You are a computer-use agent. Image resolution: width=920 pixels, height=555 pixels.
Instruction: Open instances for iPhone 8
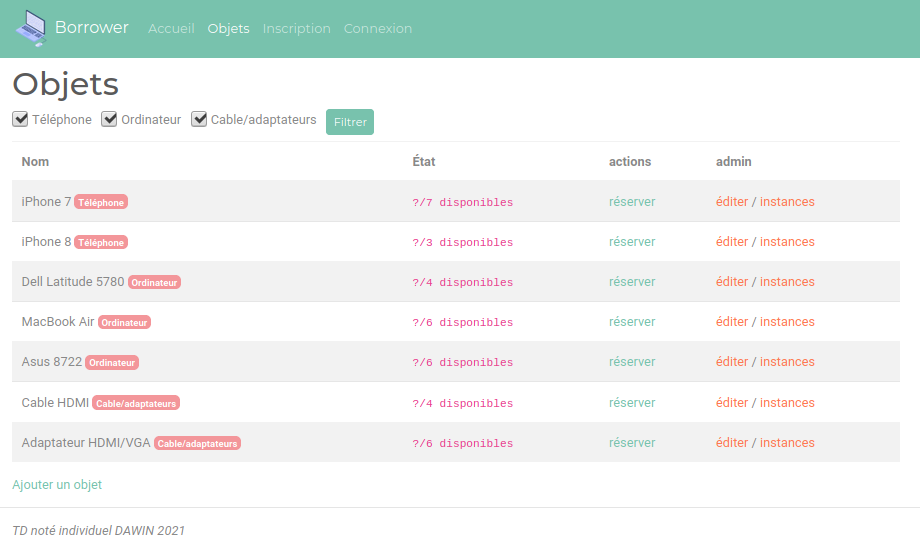pos(787,242)
